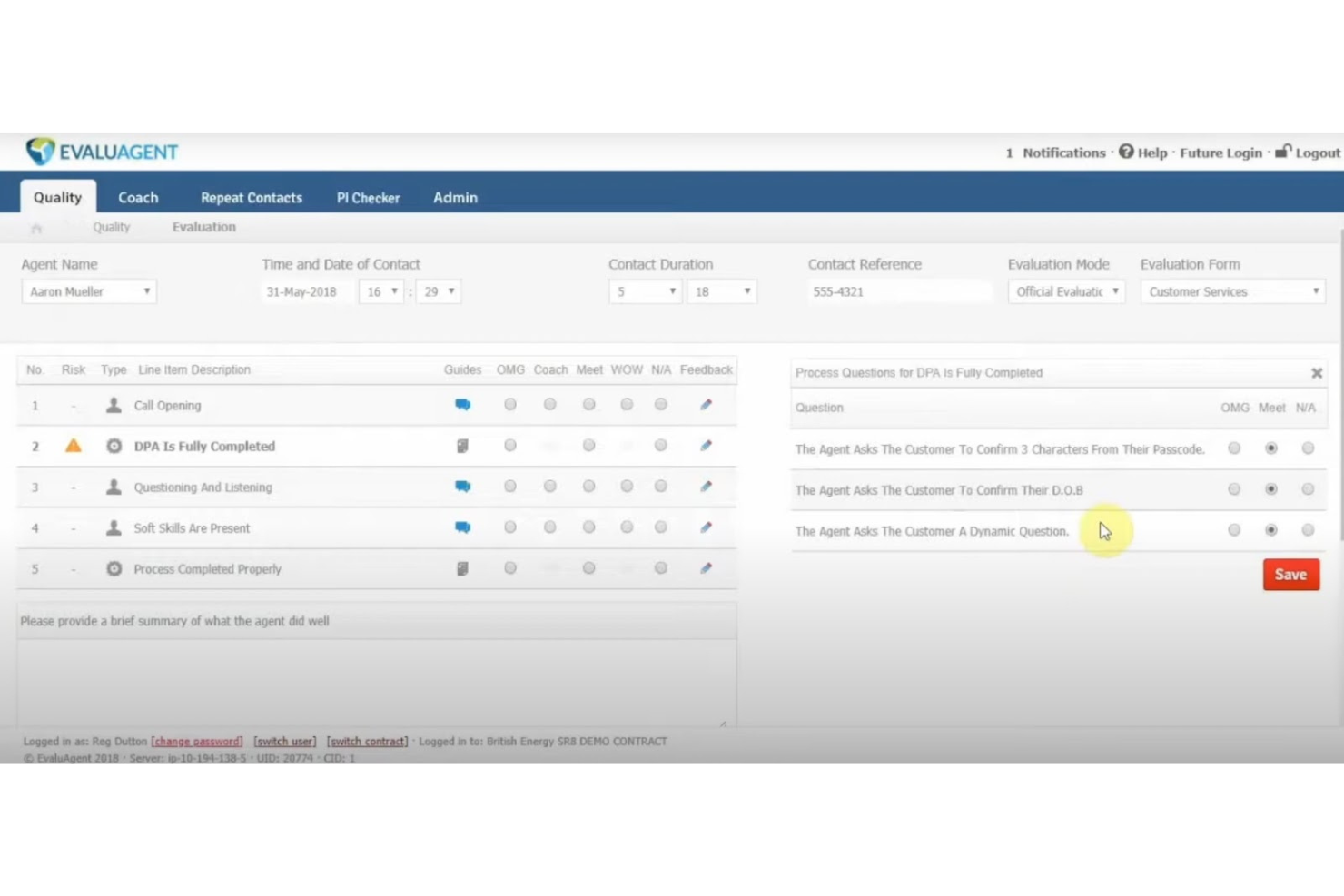Image resolution: width=1344 pixels, height=896 pixels.
Task: Click the Save button
Action: [x=1290, y=574]
